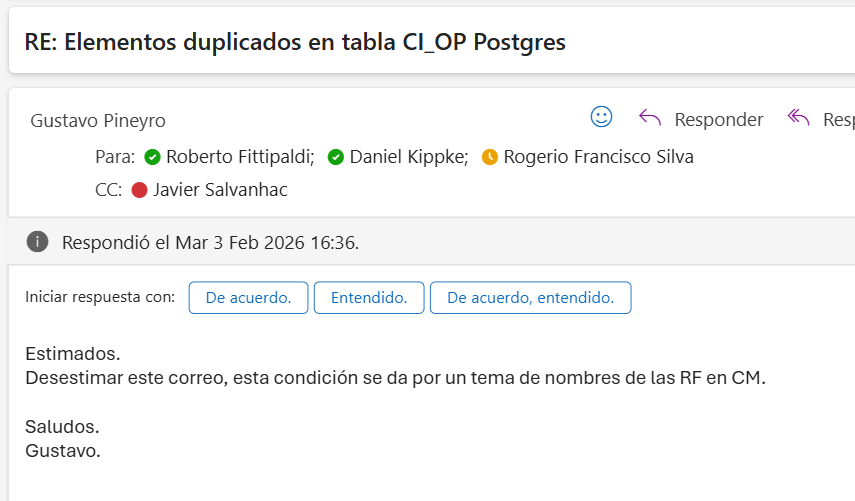Image resolution: width=855 pixels, height=501 pixels.
Task: Open recipient Roberto Fittipaldi's name
Action: 240,157
